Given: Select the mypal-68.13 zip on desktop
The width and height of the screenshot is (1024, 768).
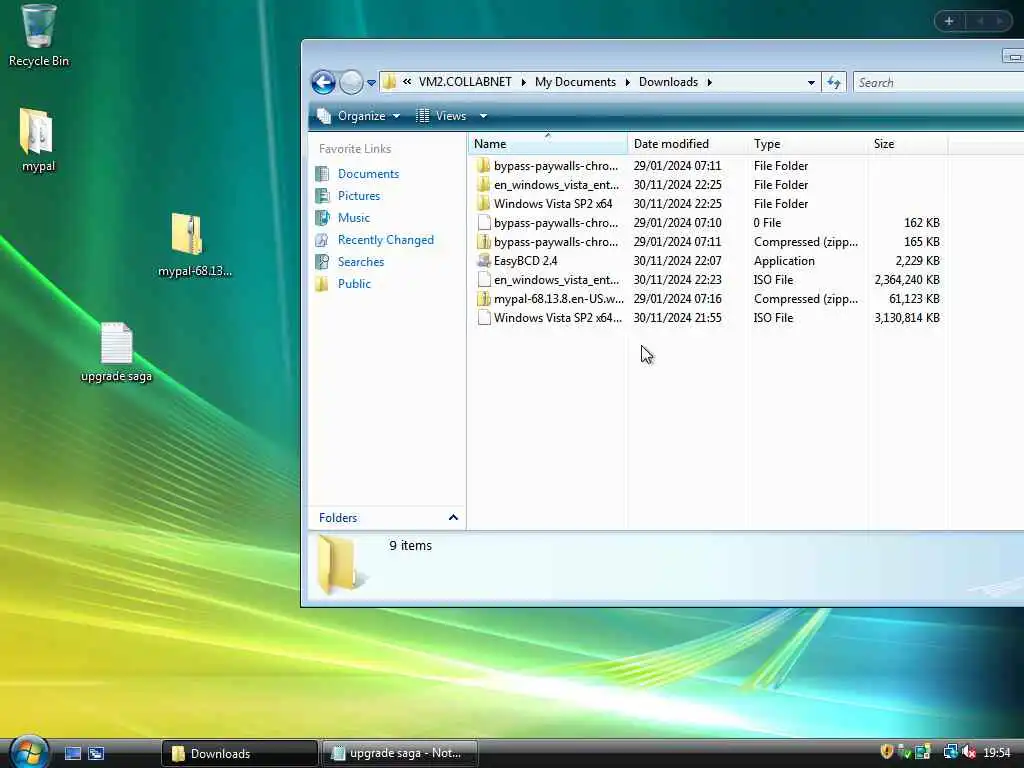Looking at the screenshot, I should tap(194, 244).
